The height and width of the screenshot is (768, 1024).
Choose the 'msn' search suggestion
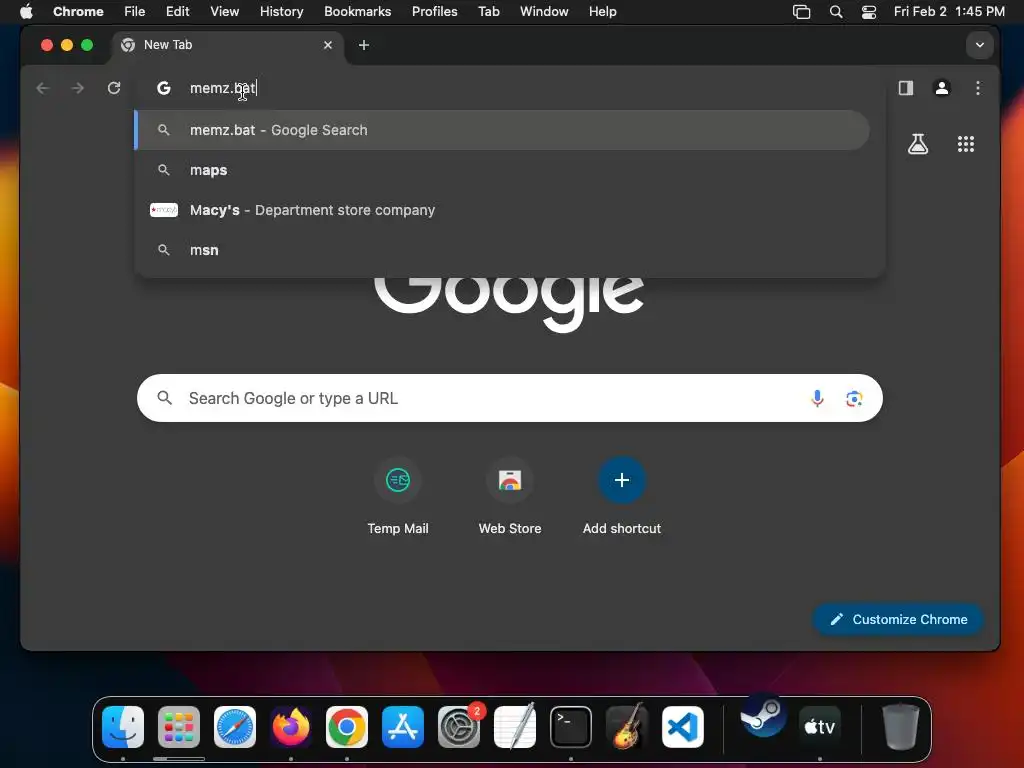pyautogui.click(x=502, y=250)
